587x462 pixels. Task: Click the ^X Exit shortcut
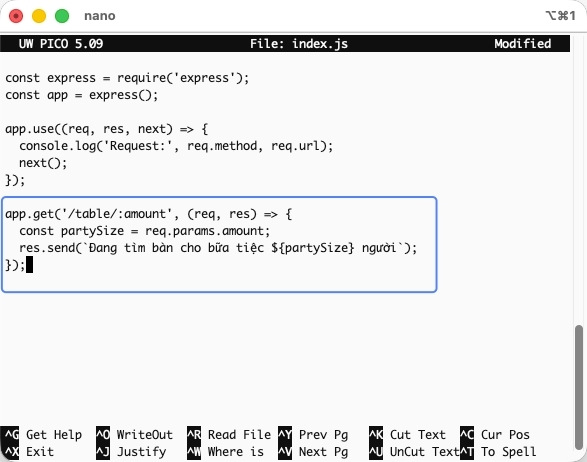coord(28,452)
